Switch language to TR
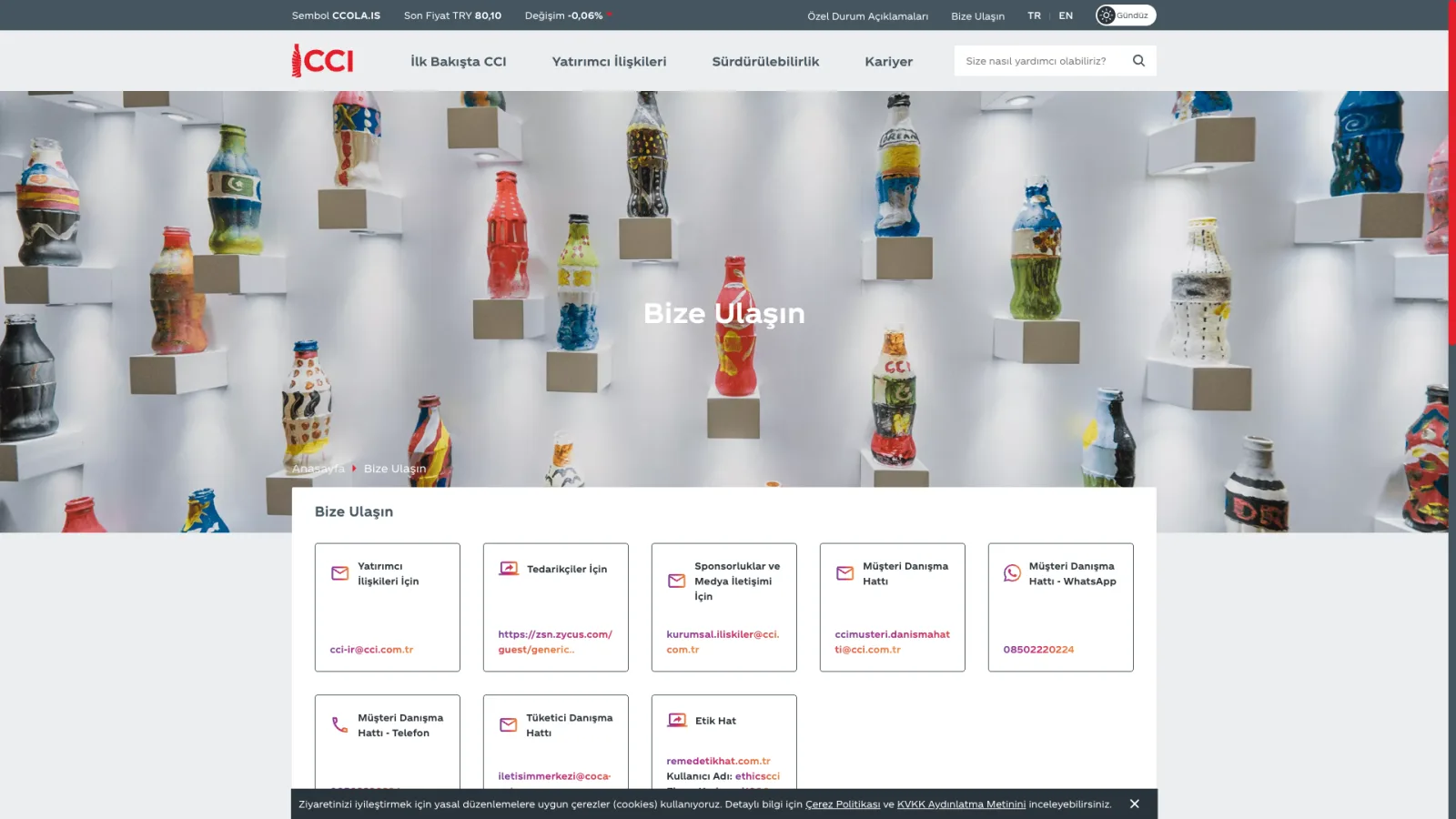Screen dimensions: 1456x819 [x=1034, y=15]
